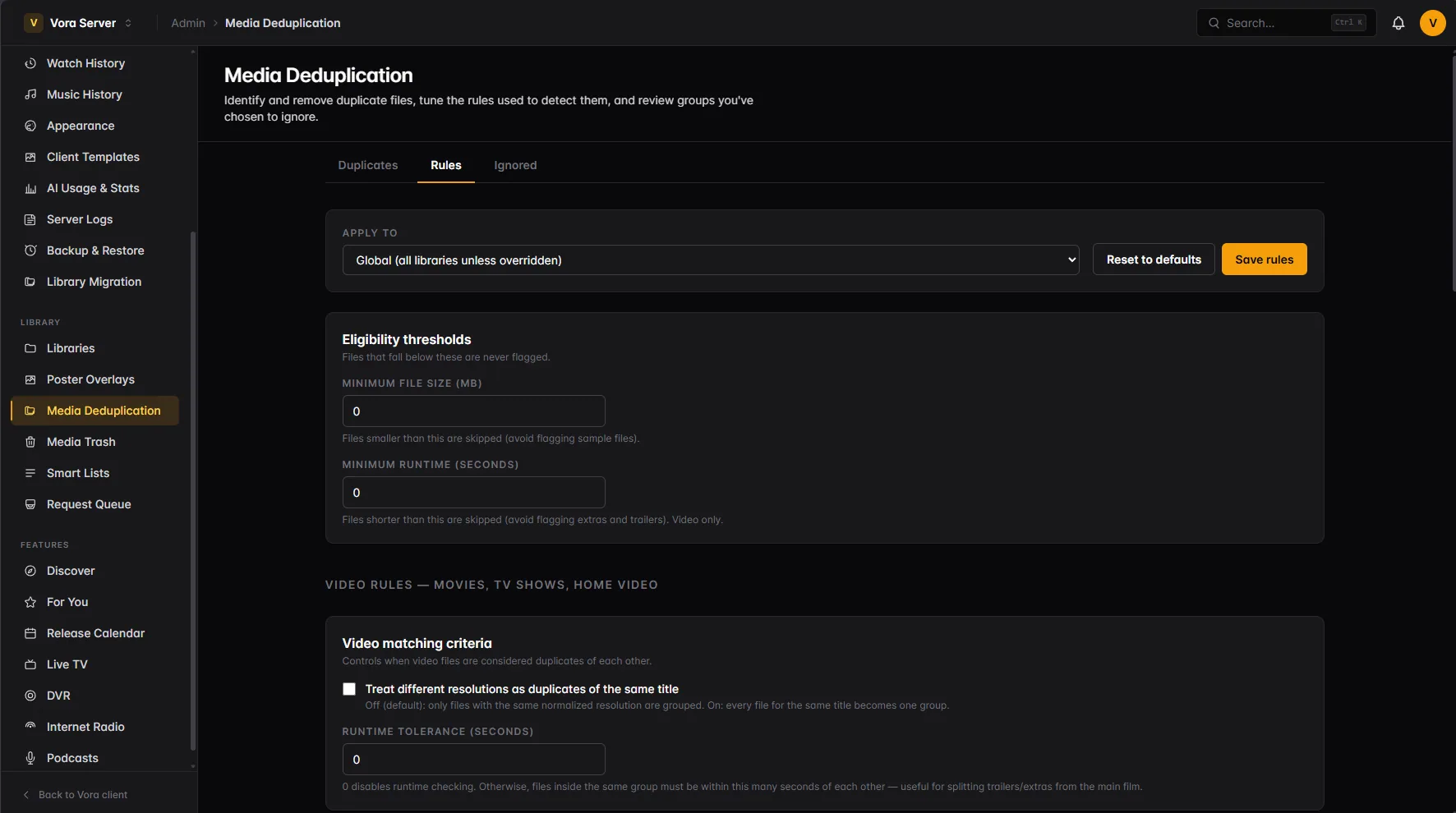
Task: Click the For You star icon
Action: coord(30,602)
